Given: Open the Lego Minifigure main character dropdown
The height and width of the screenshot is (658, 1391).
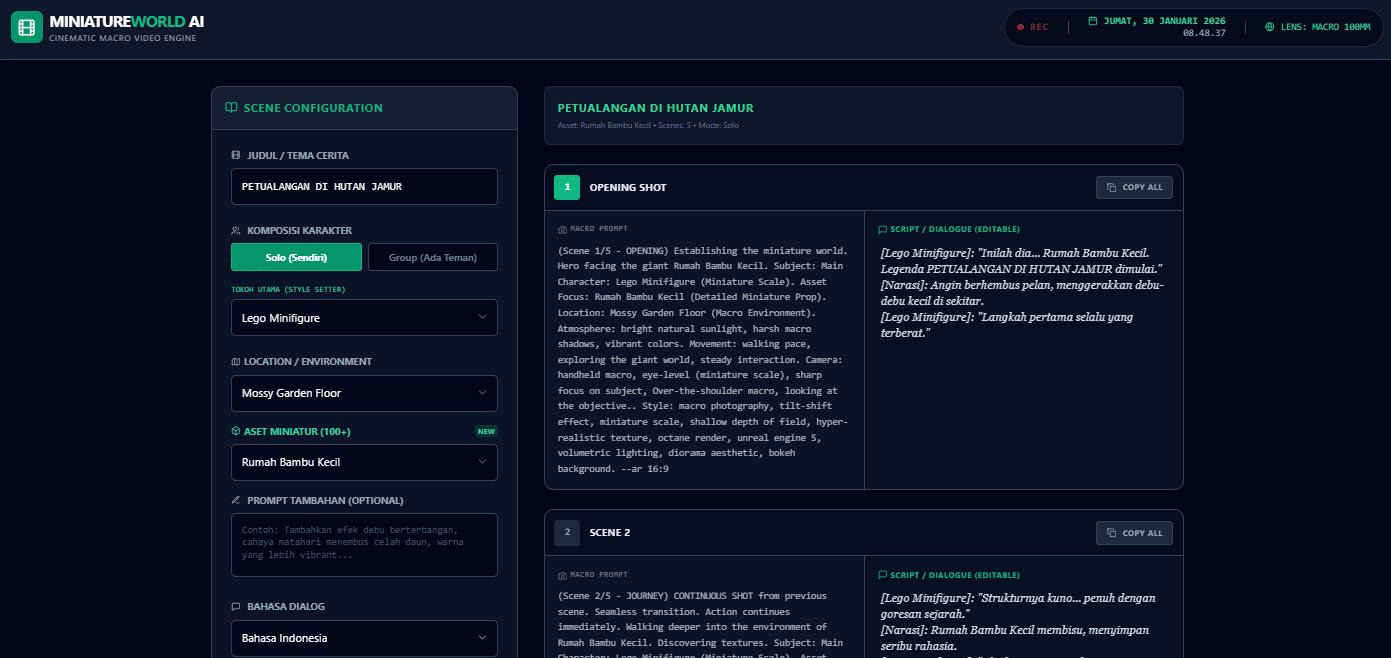Looking at the screenshot, I should 364,318.
